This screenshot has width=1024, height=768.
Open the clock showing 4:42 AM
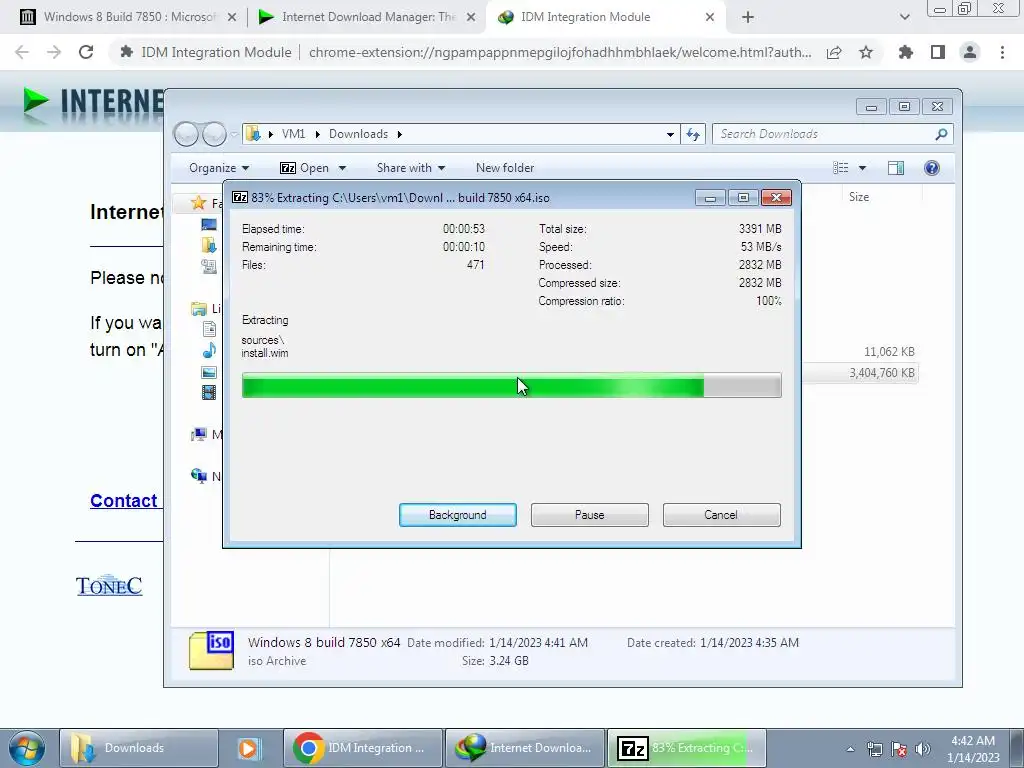973,748
